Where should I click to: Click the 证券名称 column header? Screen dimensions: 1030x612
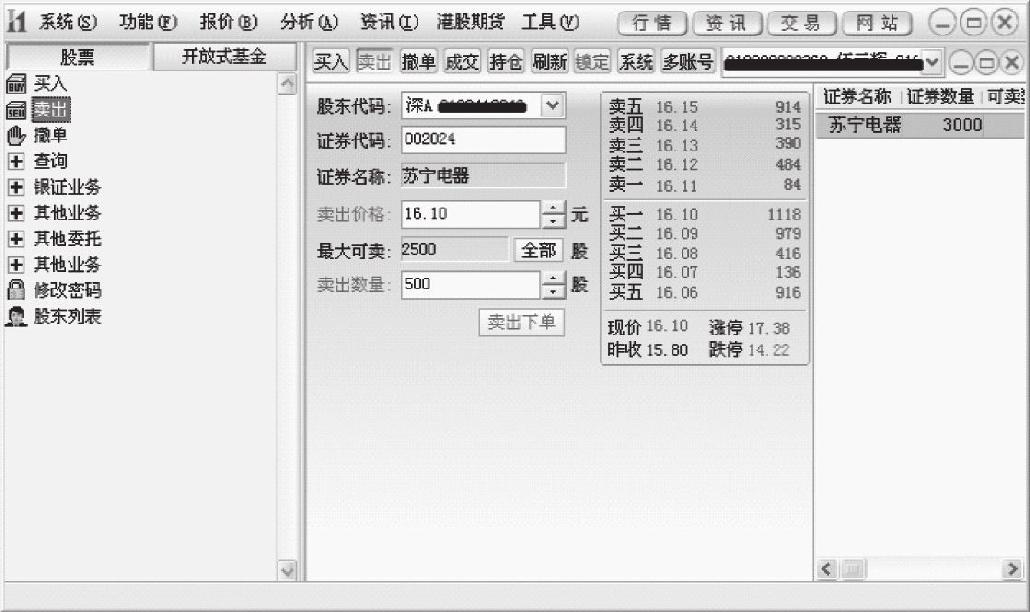[x=858, y=97]
